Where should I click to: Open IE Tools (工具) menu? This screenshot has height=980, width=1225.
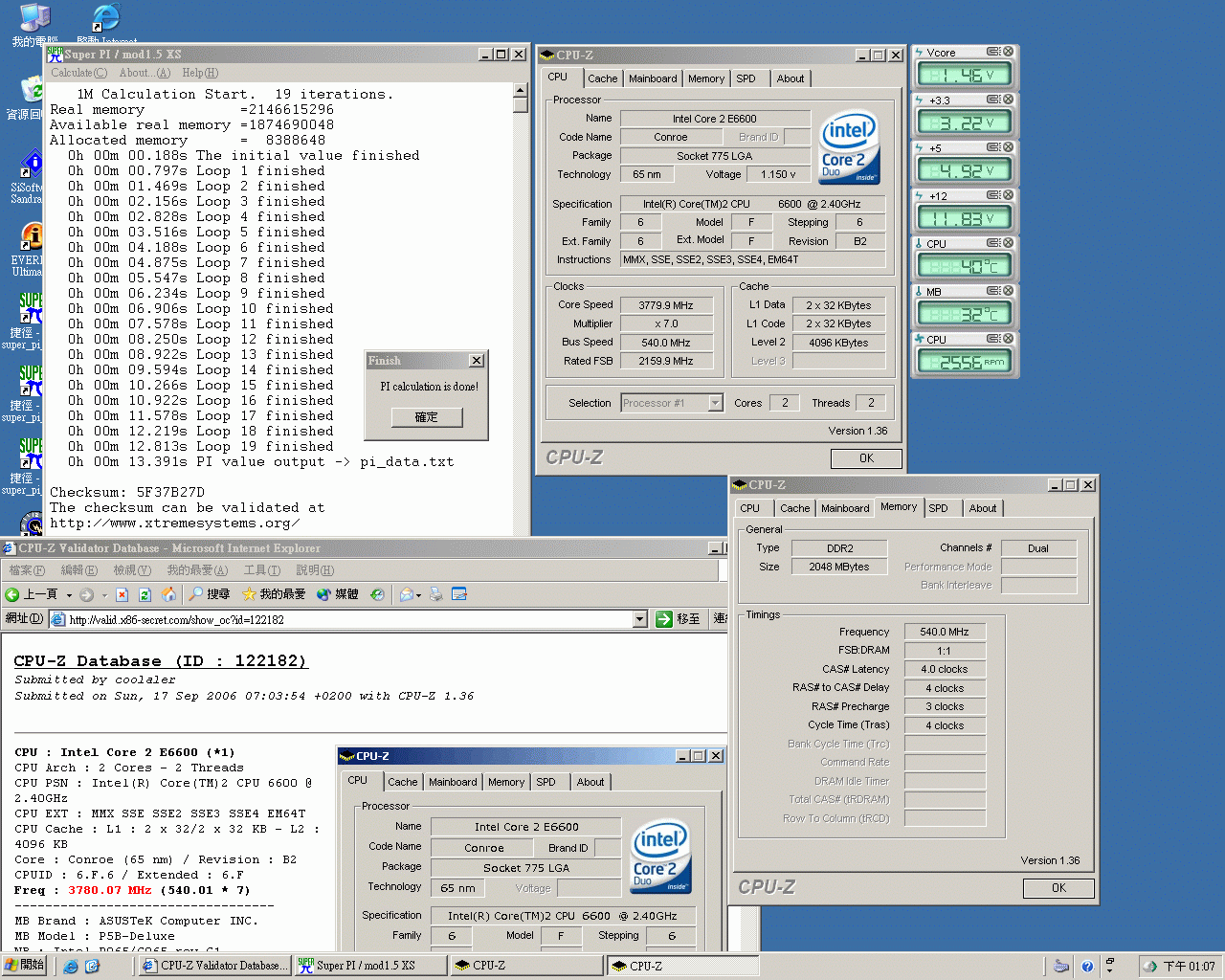(261, 570)
